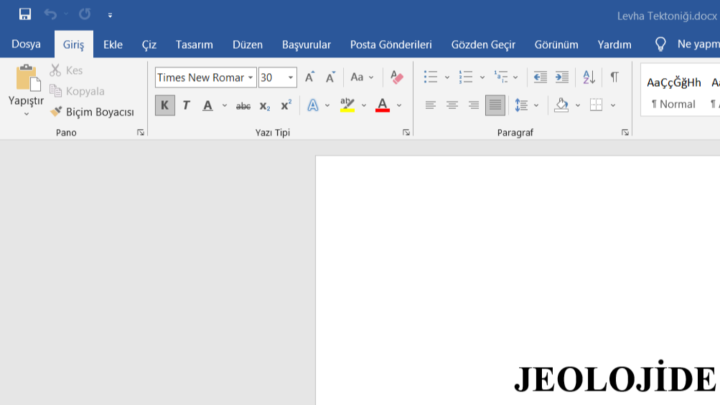Select the Normal style thumbnail
Viewport: 720px width, 405px height.
click(674, 91)
